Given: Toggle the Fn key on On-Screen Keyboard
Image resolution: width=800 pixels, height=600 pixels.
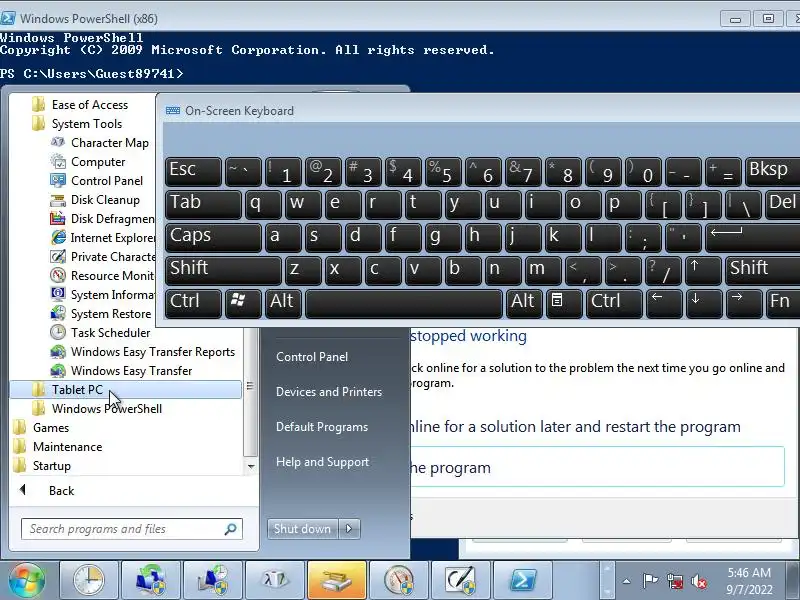Looking at the screenshot, I should pyautogui.click(x=783, y=303).
